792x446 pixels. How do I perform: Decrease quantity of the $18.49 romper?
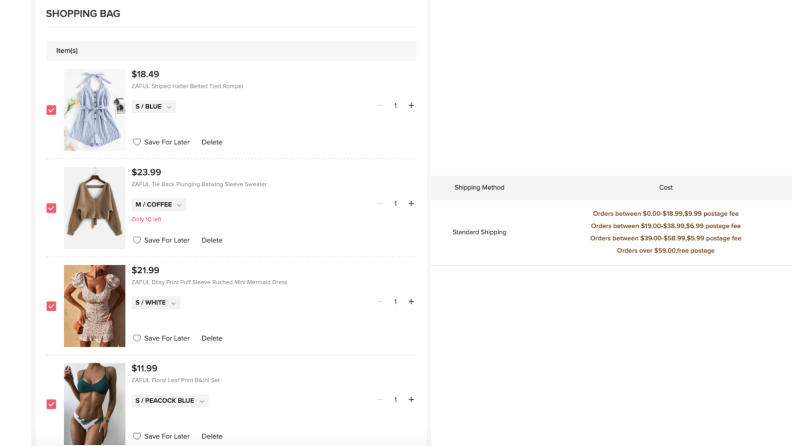(x=380, y=106)
